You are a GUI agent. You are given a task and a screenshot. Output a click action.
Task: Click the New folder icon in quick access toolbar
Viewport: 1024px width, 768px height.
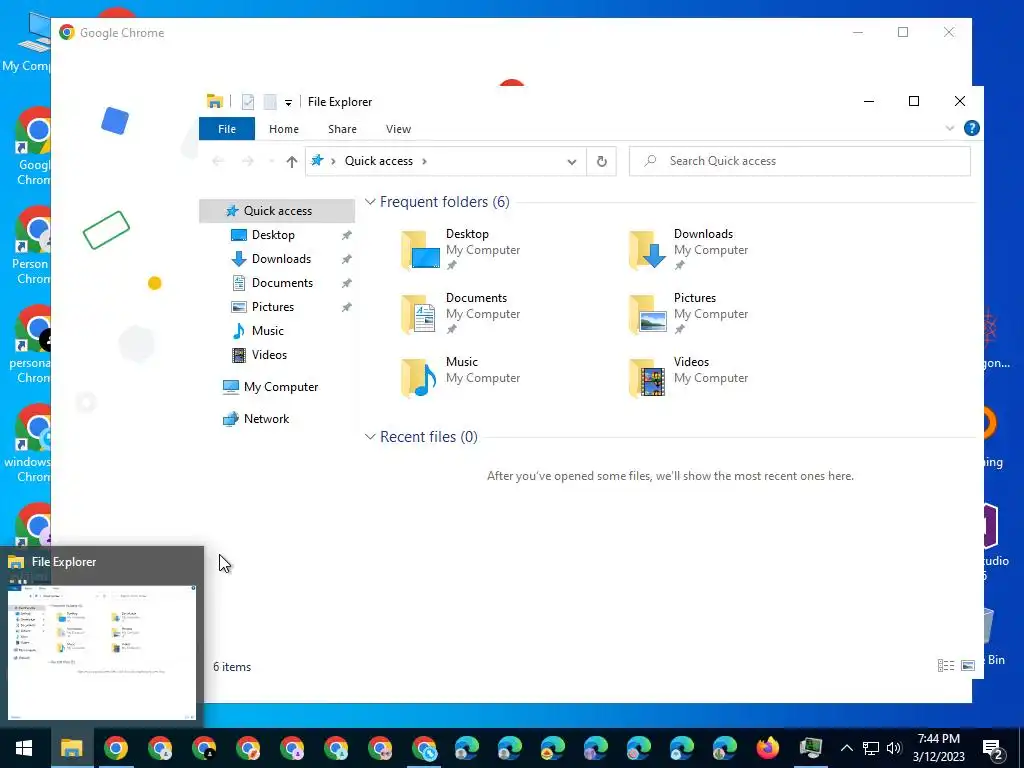[x=270, y=102]
